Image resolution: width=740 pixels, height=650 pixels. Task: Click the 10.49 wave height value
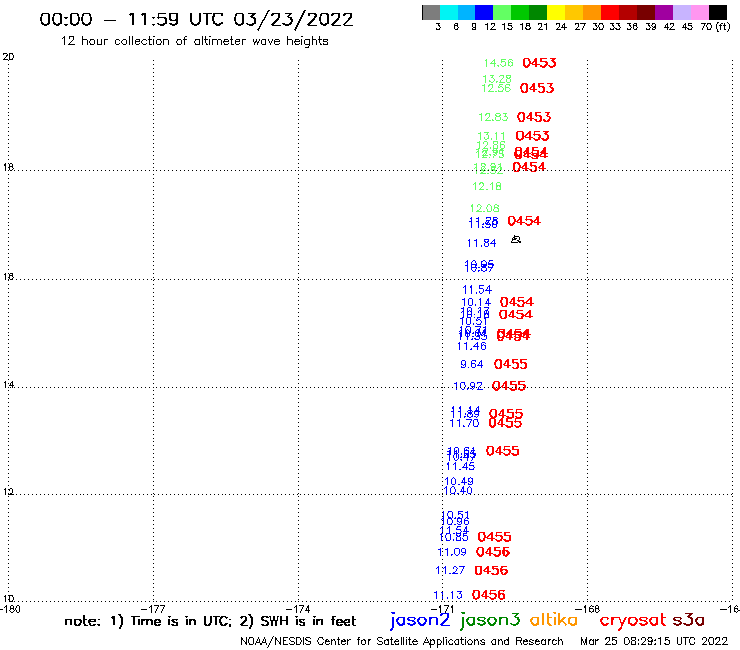click(459, 481)
